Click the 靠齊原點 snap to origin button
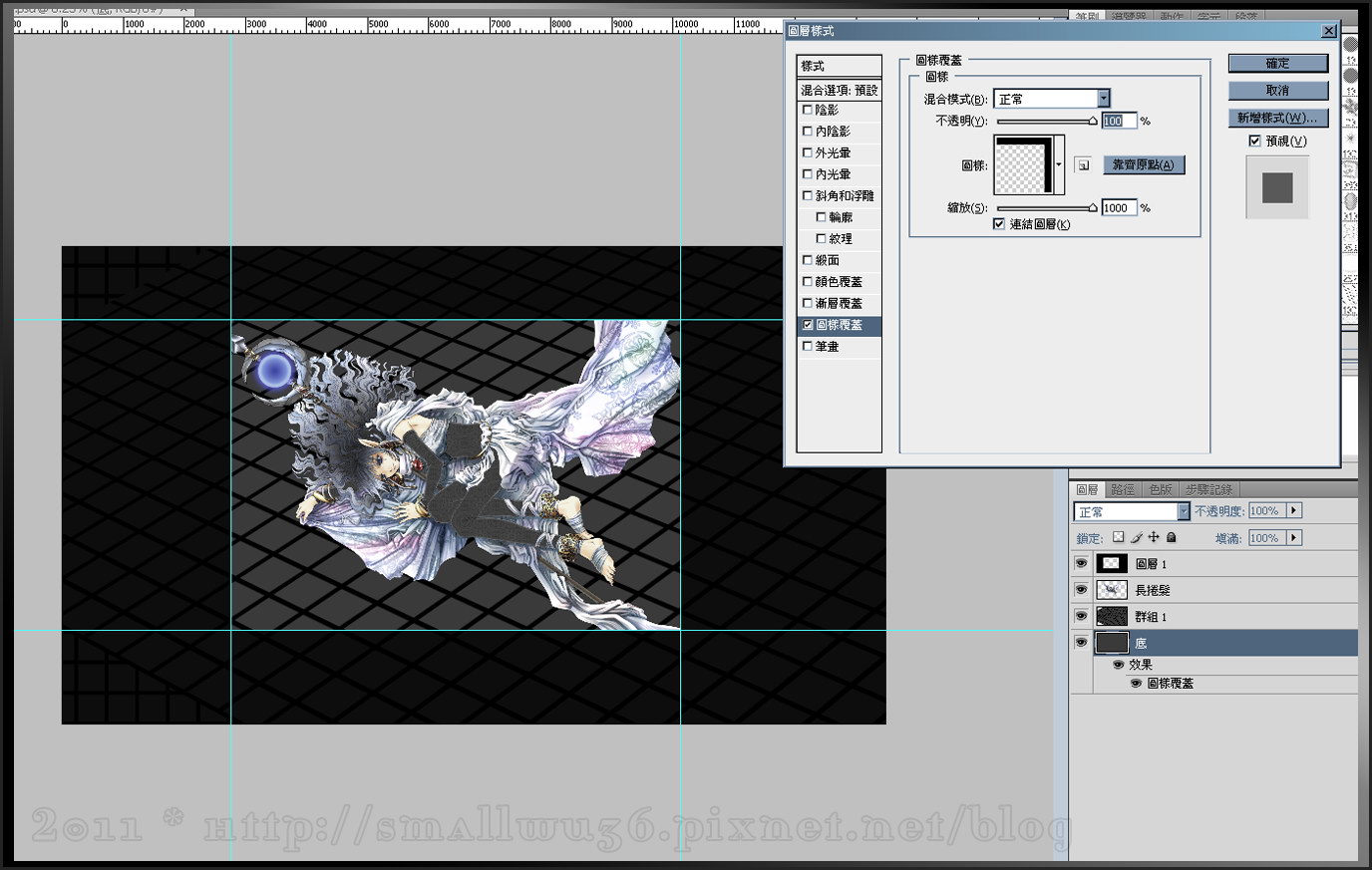1372x870 pixels. (1143, 165)
